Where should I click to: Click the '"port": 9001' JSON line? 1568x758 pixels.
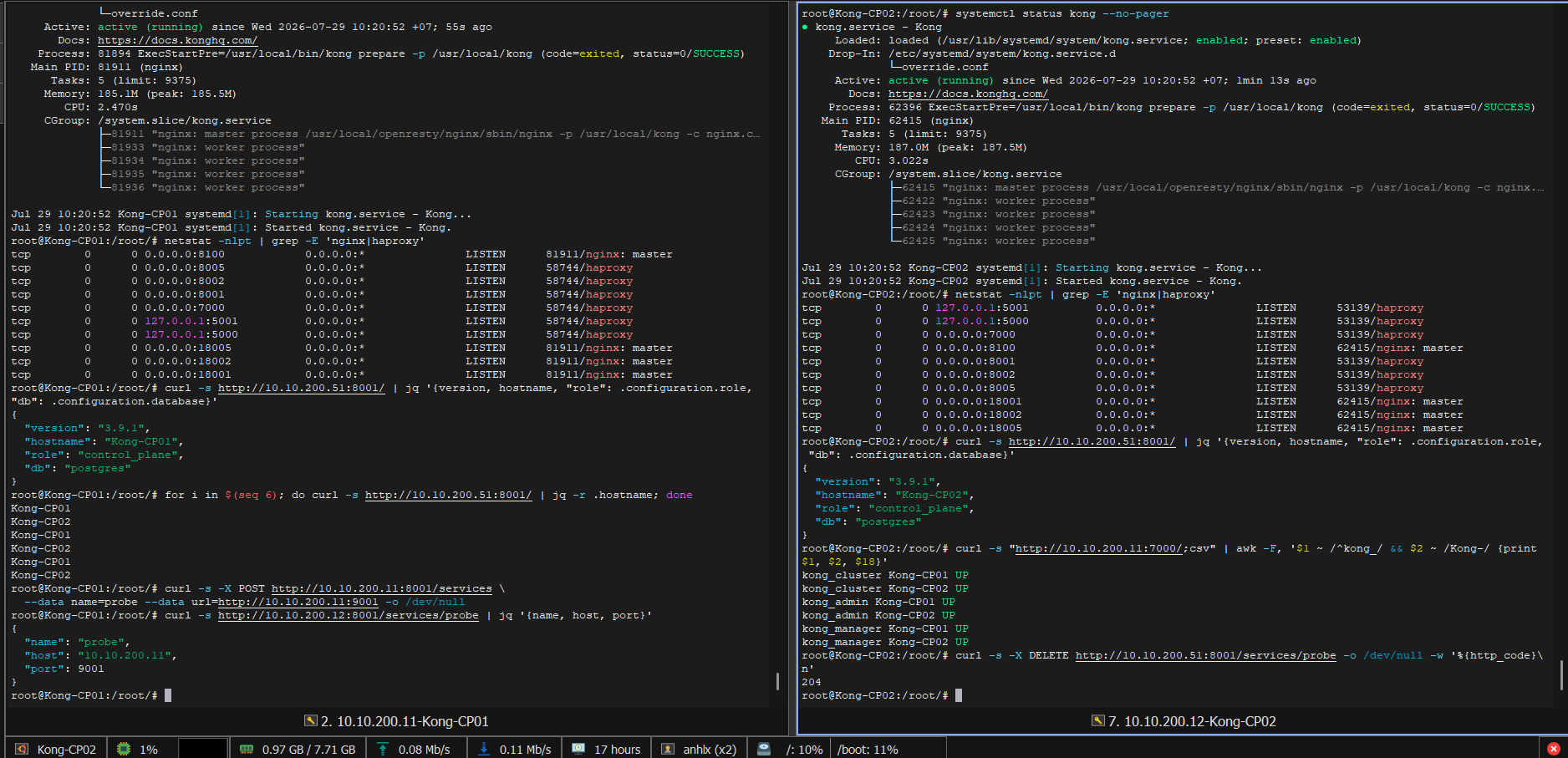click(64, 669)
